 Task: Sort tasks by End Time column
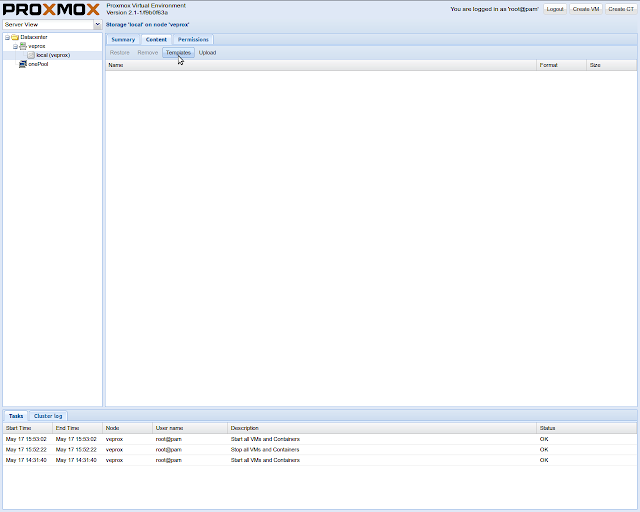77,428
